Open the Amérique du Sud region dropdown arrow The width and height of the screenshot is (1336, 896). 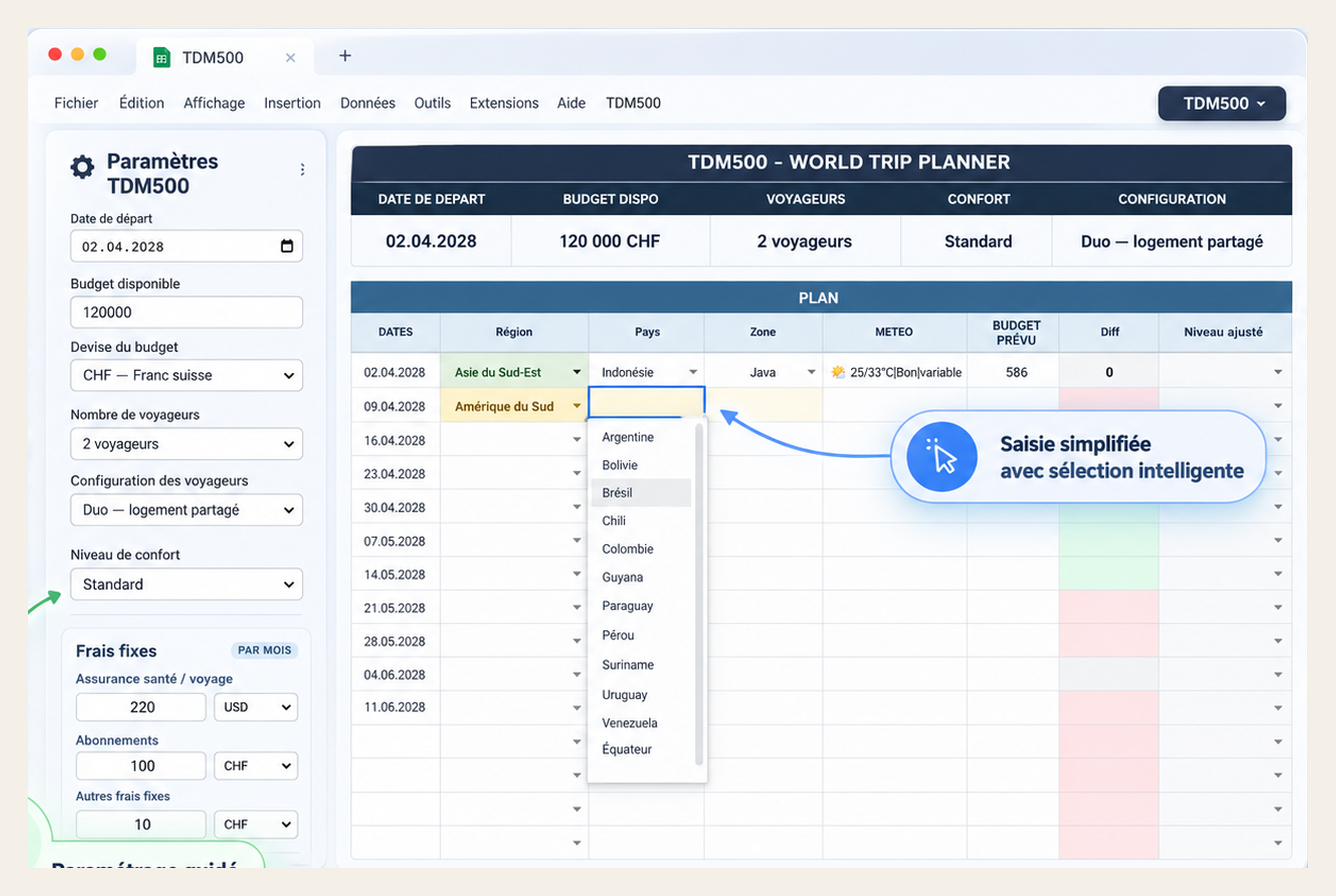(577, 406)
